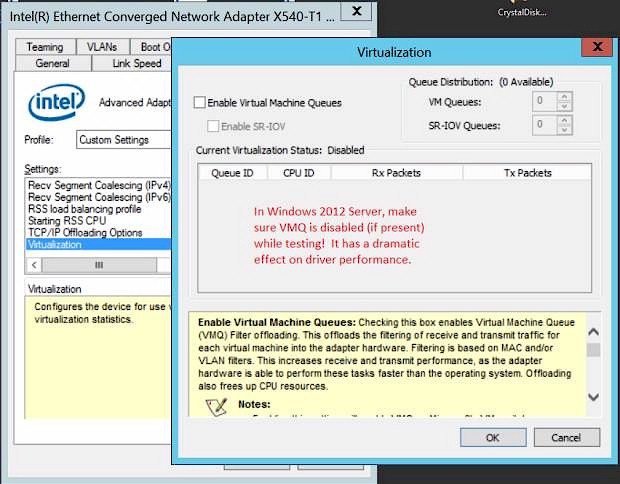Increase VM Queues spinner value

tap(564, 96)
